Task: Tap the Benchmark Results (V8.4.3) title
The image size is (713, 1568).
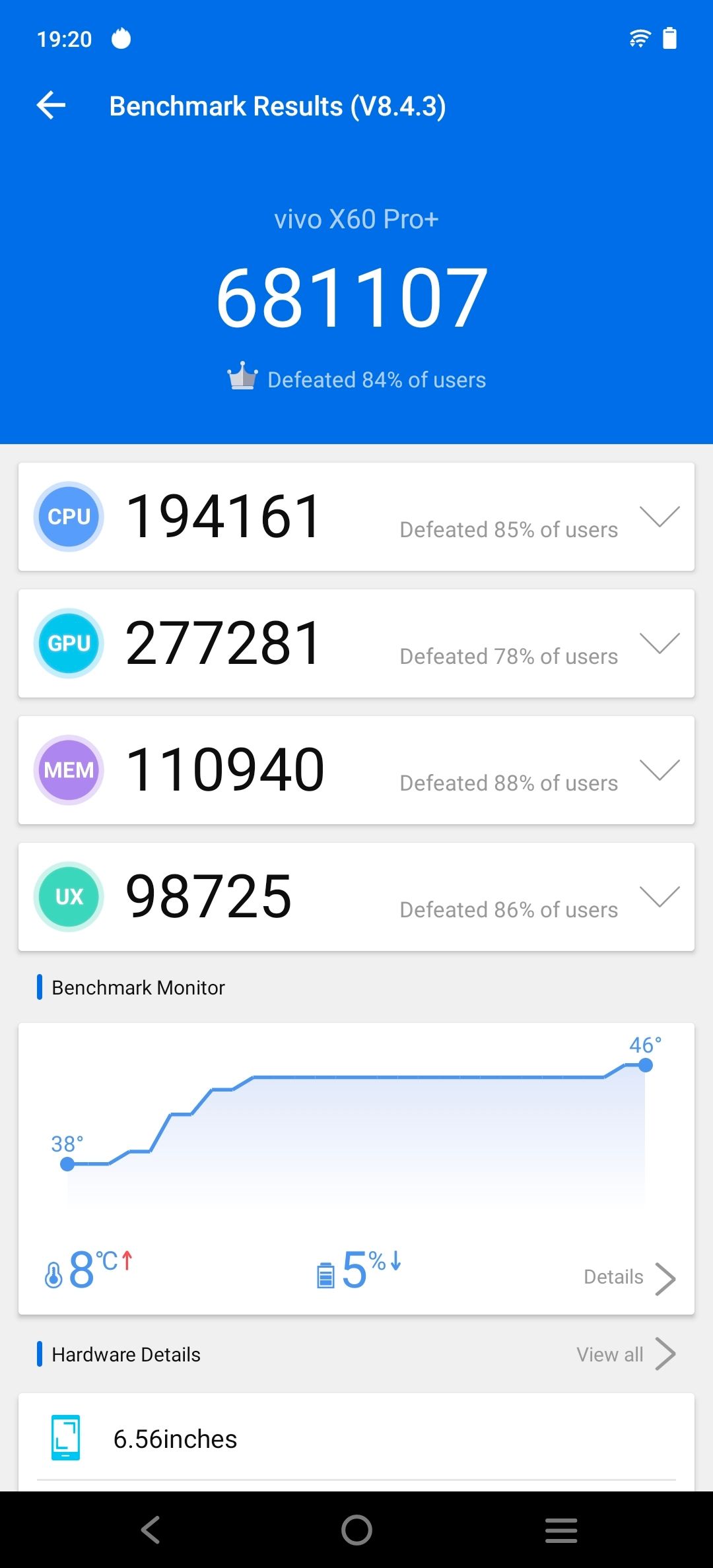Action: click(x=277, y=106)
